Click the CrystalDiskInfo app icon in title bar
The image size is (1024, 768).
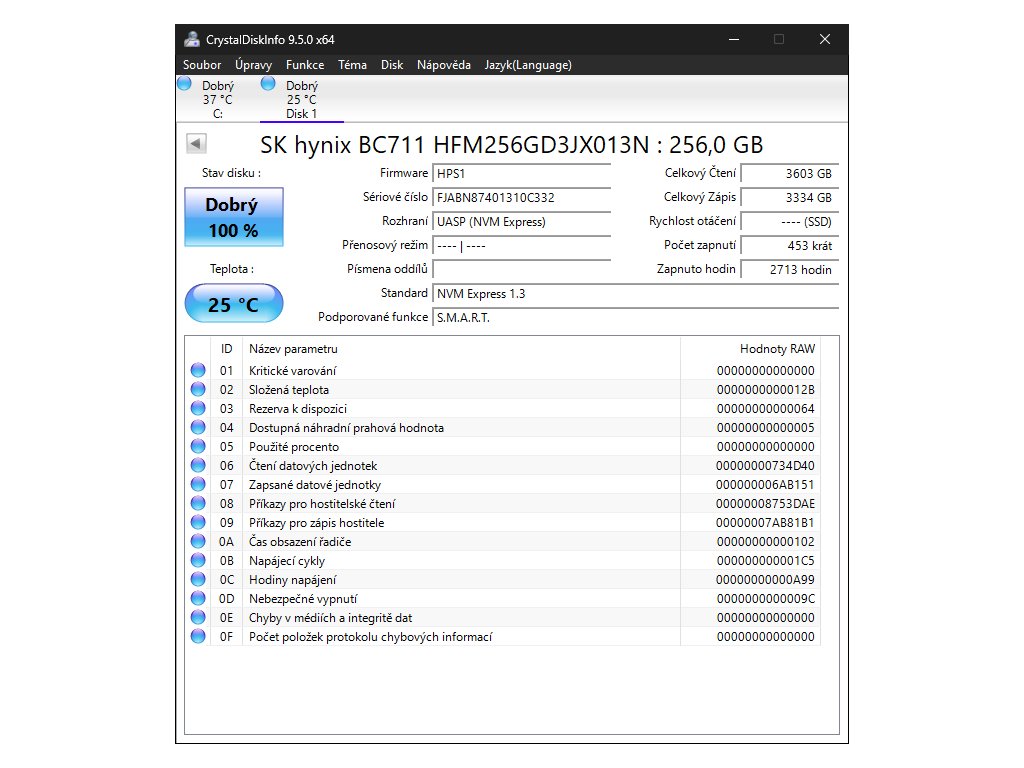click(x=191, y=39)
